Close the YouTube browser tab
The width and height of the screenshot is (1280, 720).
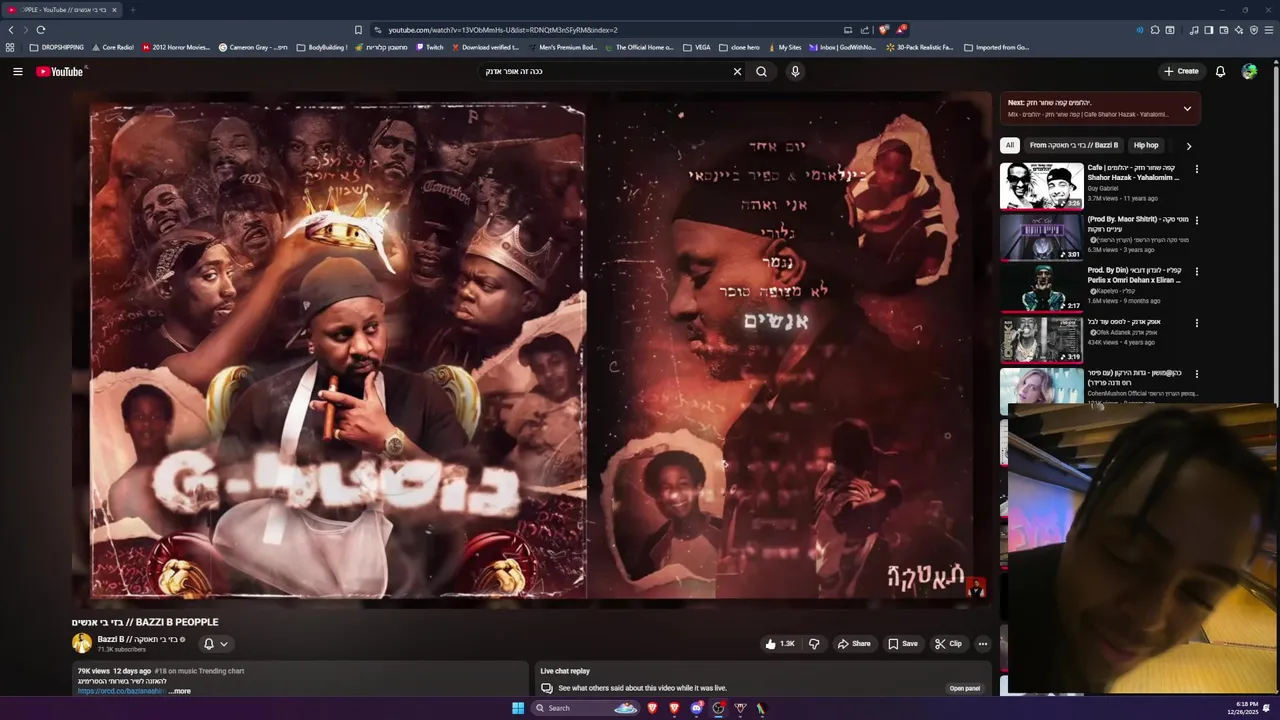pyautogui.click(x=114, y=10)
